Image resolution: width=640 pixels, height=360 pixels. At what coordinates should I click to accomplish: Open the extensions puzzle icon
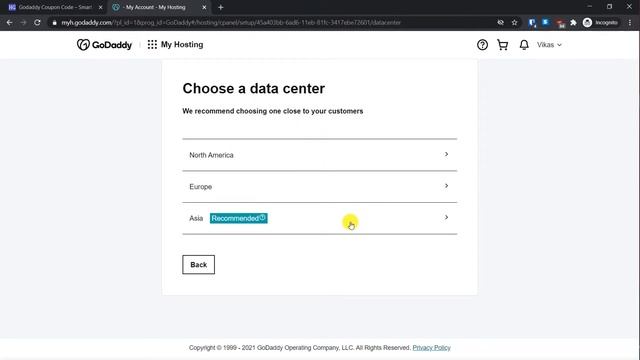pyautogui.click(x=573, y=22)
